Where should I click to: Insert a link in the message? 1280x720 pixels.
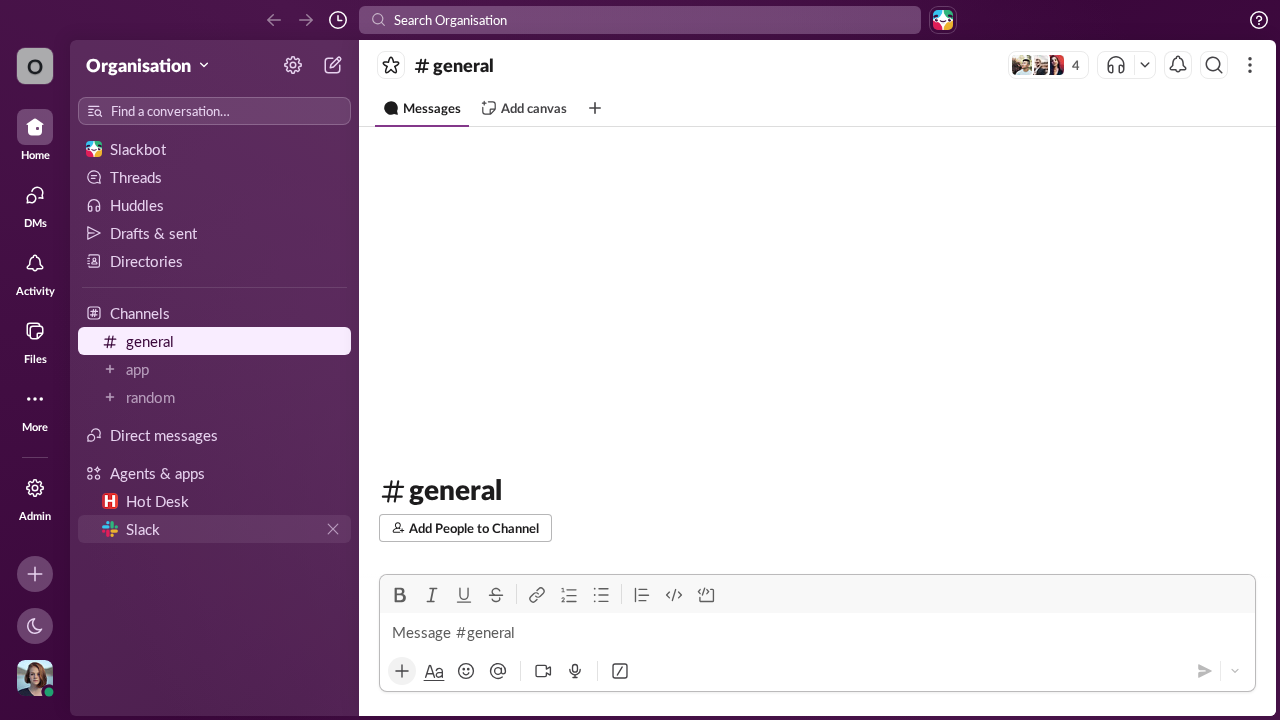pyautogui.click(x=537, y=595)
